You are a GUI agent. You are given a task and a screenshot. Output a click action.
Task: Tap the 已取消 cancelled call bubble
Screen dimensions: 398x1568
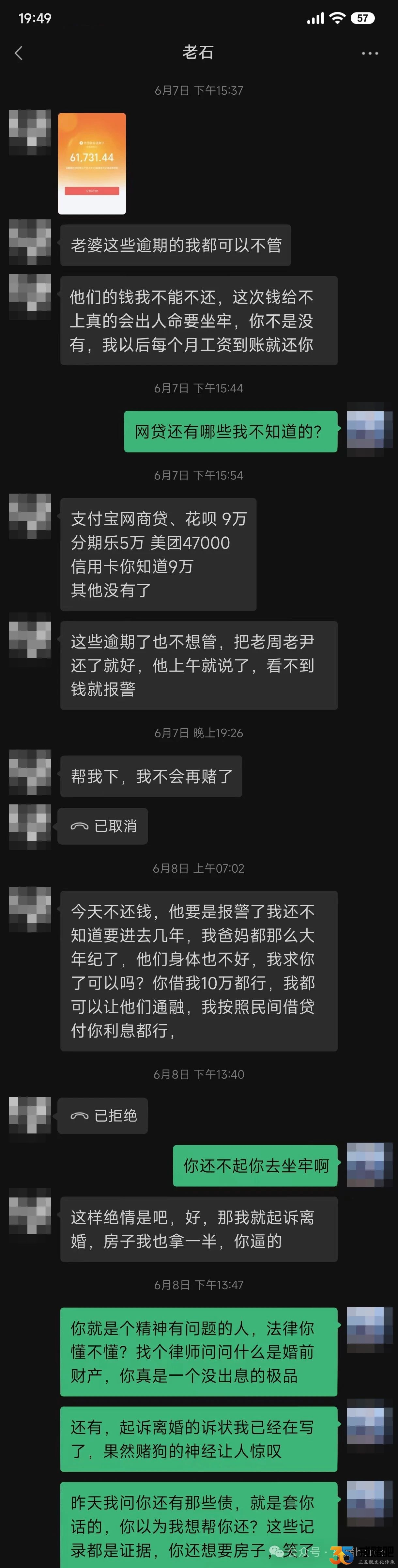tap(103, 826)
